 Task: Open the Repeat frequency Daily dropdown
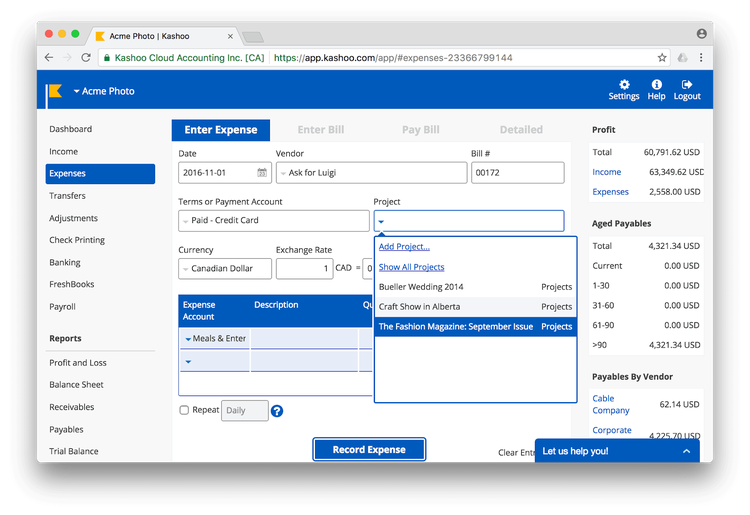[x=244, y=410]
